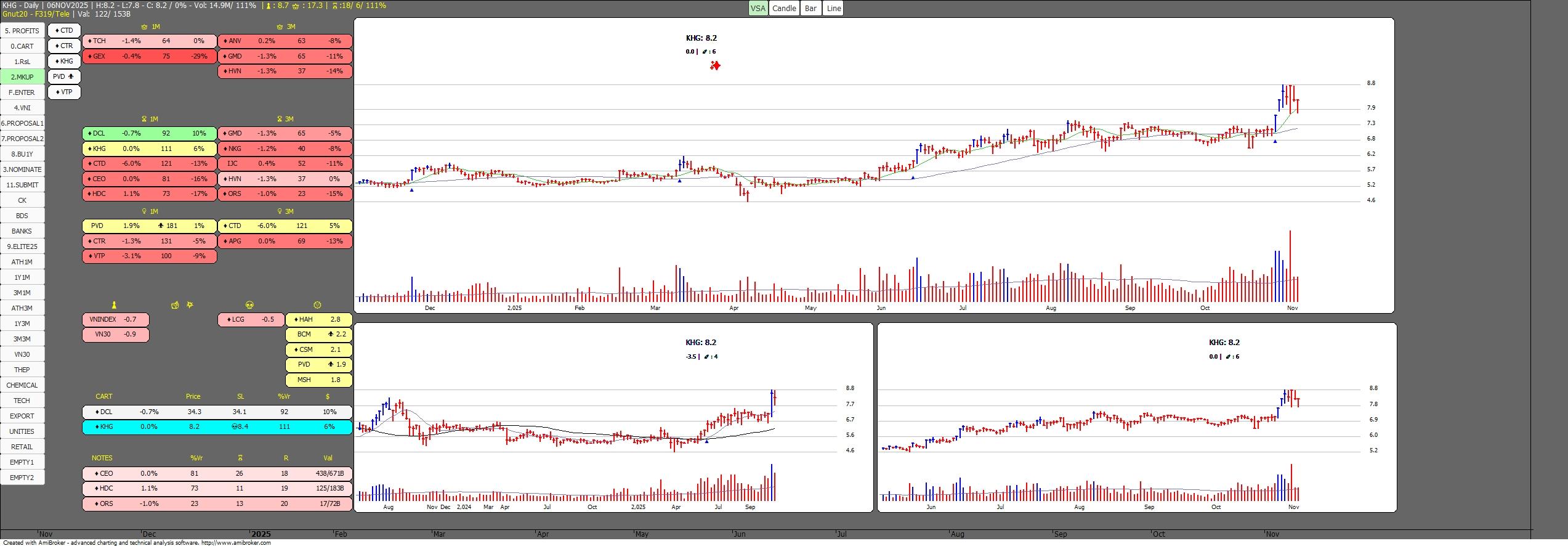Screen dimensions: 1568x546
Task: Switch chart style to Candle
Action: click(784, 8)
